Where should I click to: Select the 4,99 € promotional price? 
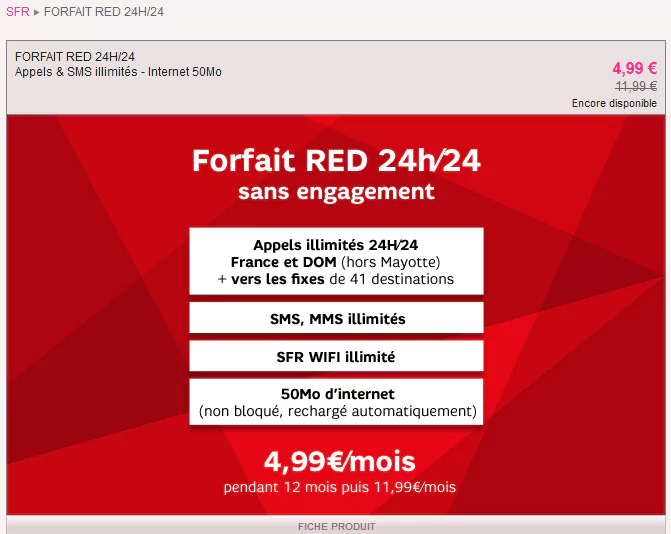point(635,68)
